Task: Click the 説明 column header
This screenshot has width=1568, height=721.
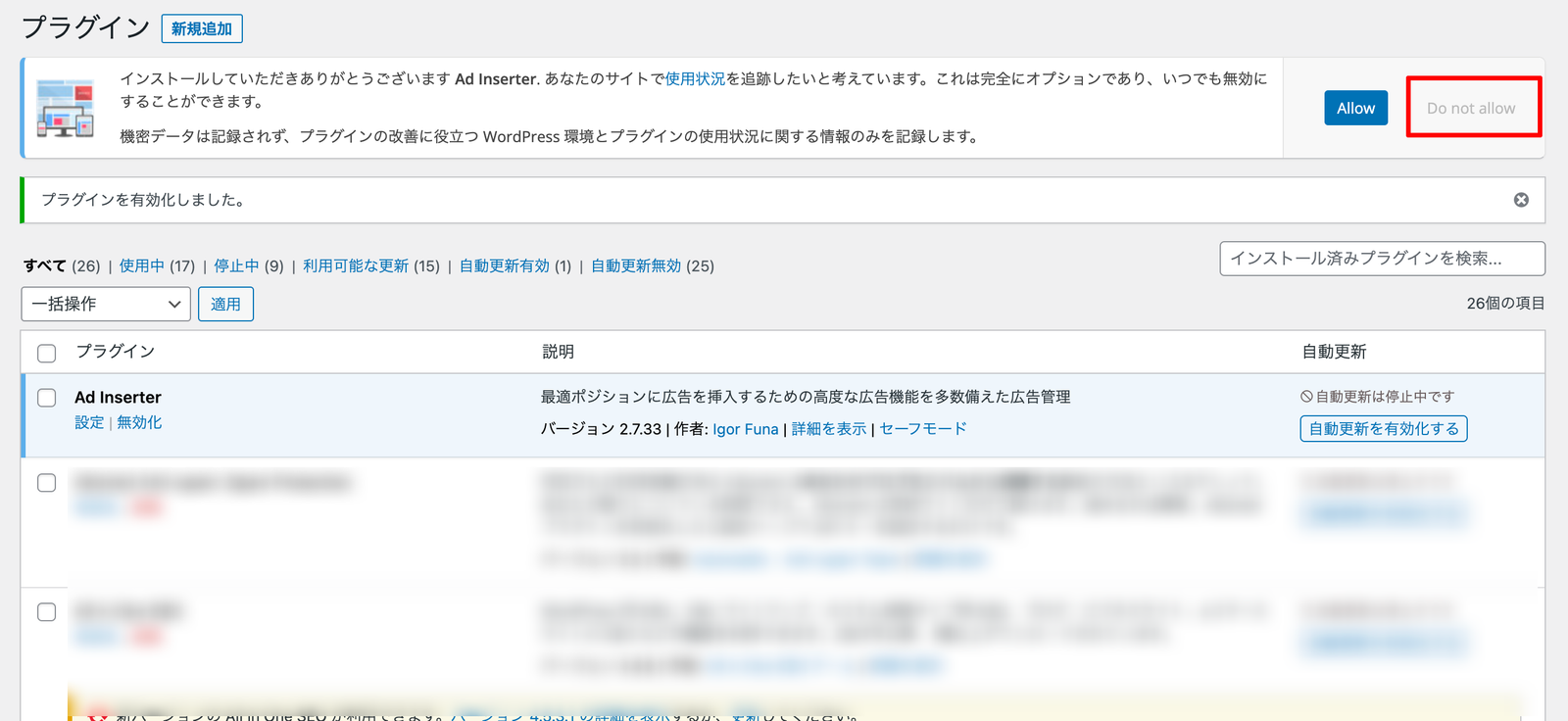Action: (x=559, y=352)
